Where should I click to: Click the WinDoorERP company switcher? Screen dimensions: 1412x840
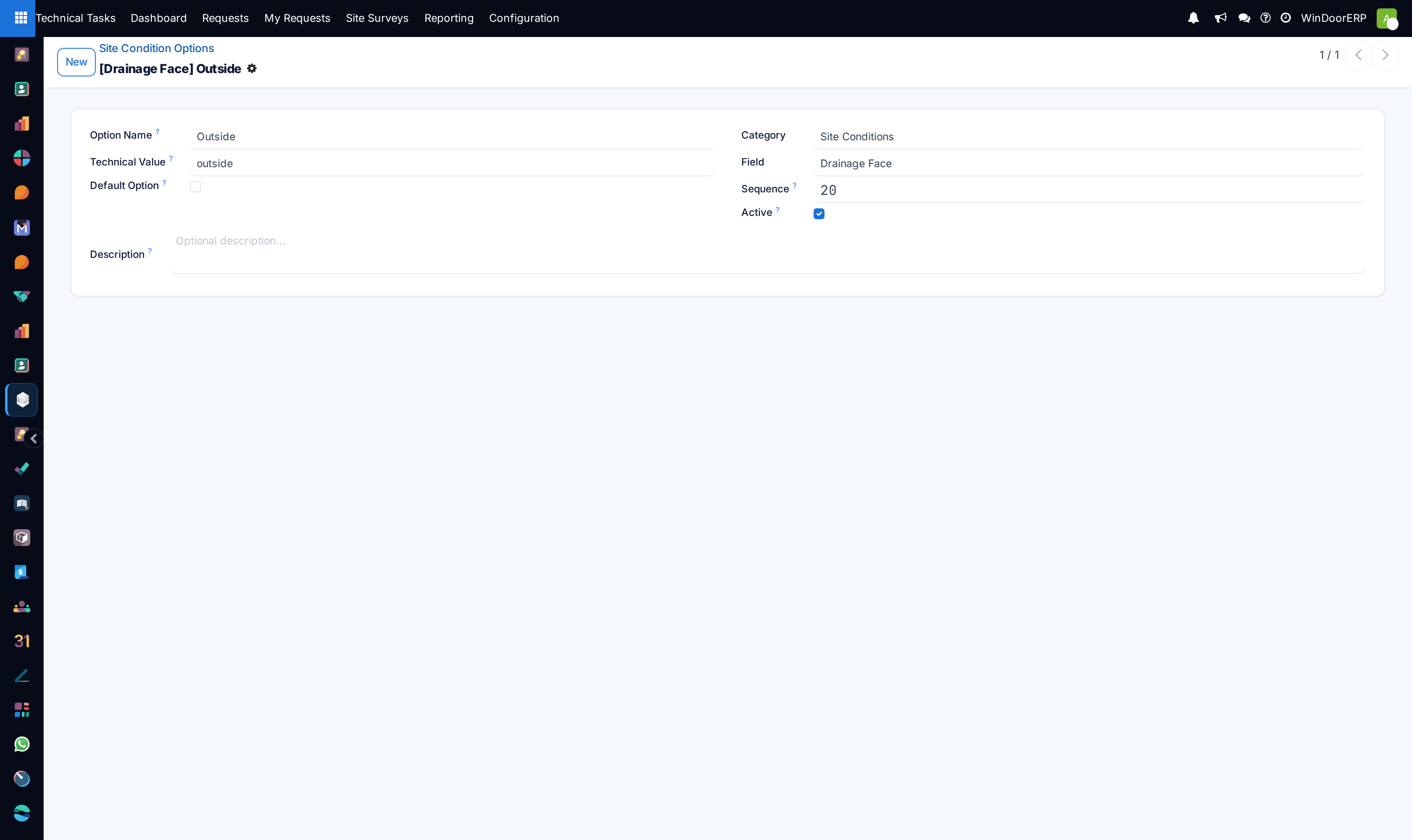[1334, 18]
